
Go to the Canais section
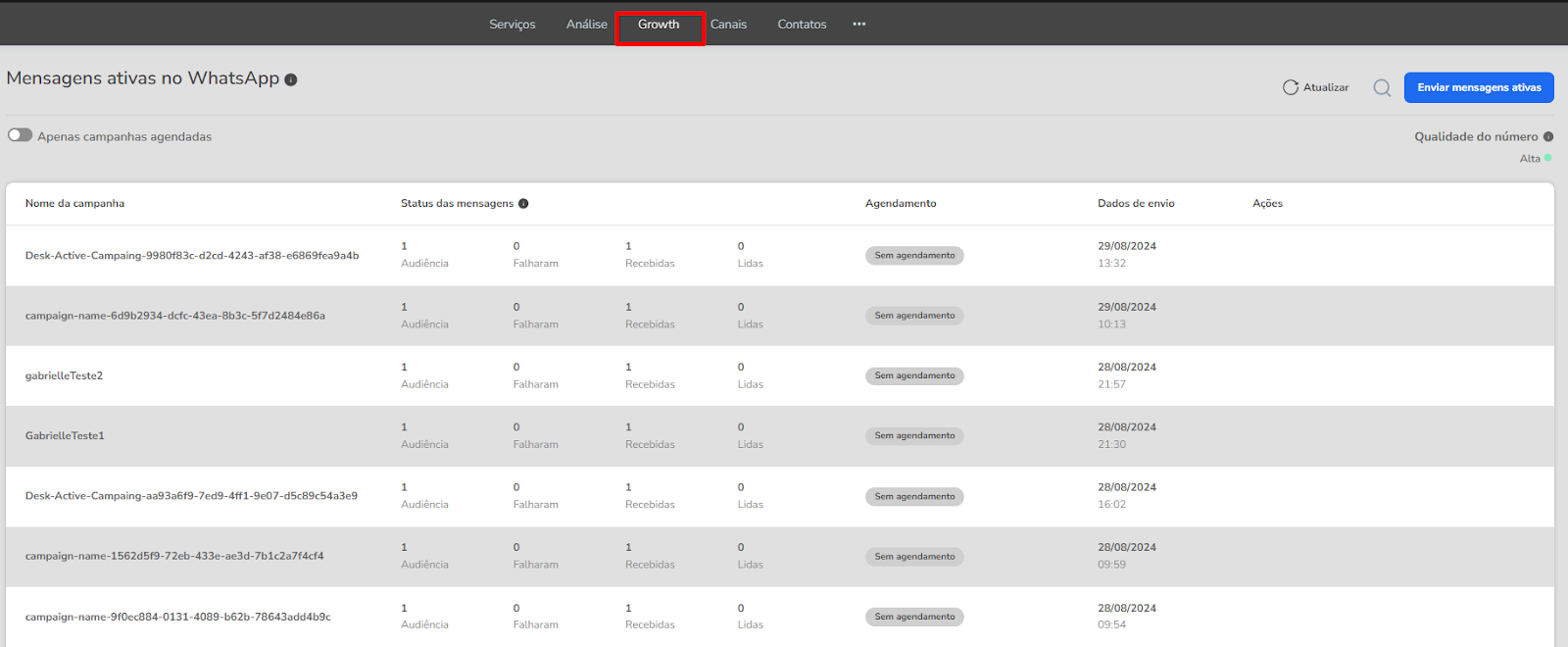(x=728, y=25)
